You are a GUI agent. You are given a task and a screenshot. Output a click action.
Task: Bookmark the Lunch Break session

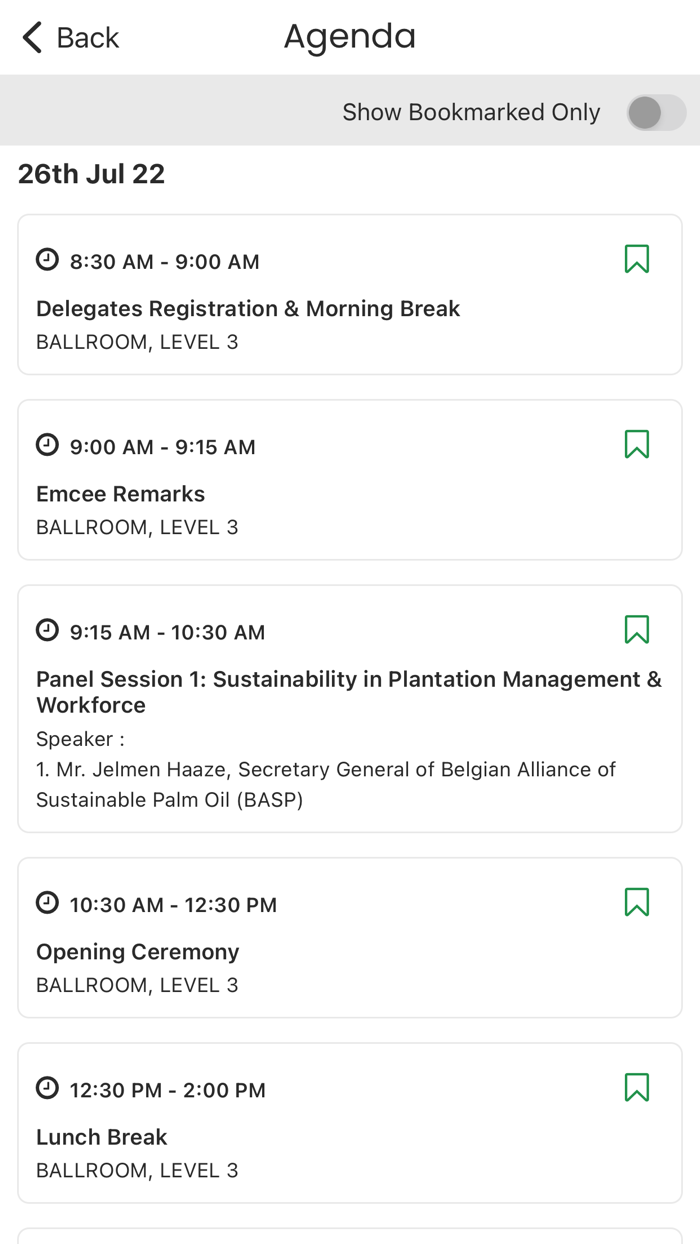pos(637,1087)
